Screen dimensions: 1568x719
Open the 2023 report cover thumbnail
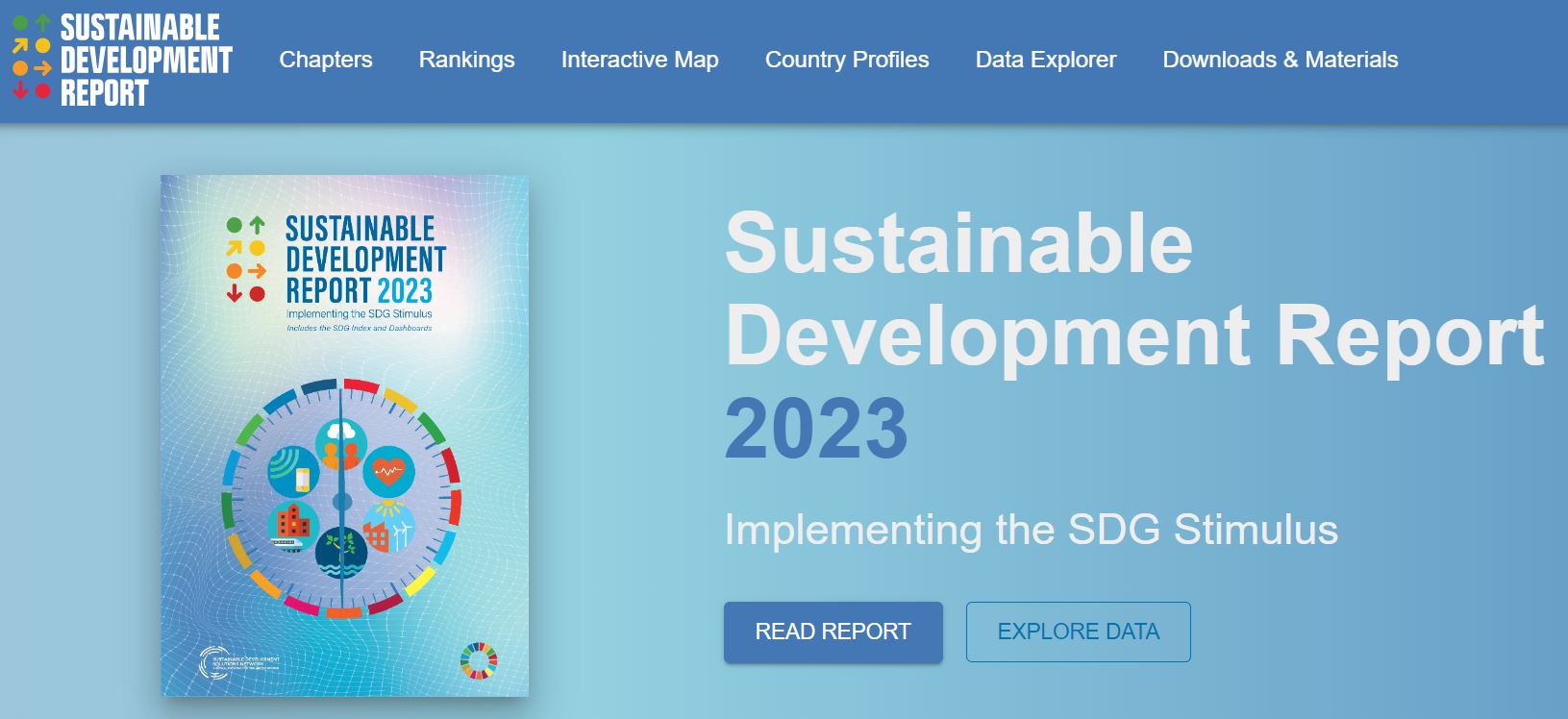[x=344, y=435]
